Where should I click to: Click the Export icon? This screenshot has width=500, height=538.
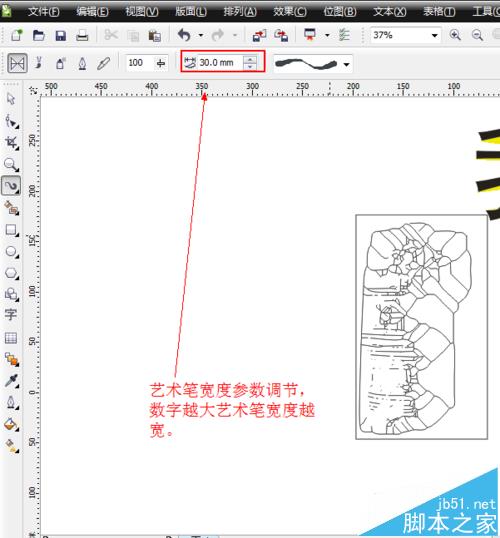(281, 35)
